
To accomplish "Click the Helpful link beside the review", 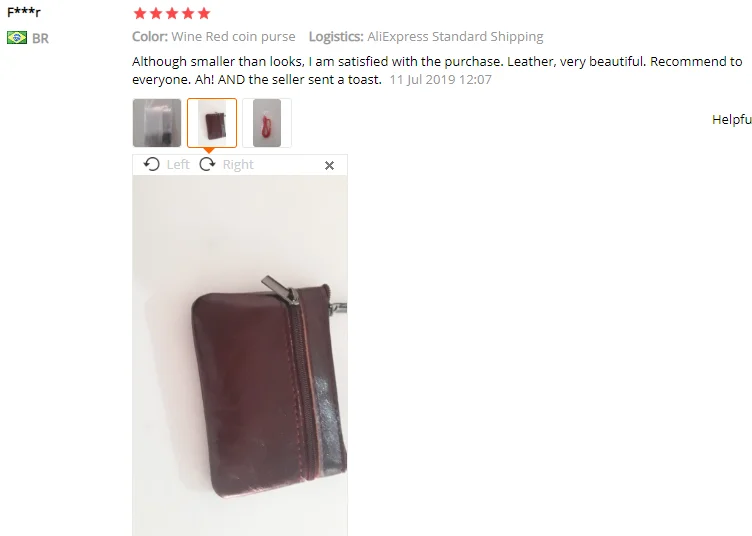I will [x=731, y=119].
